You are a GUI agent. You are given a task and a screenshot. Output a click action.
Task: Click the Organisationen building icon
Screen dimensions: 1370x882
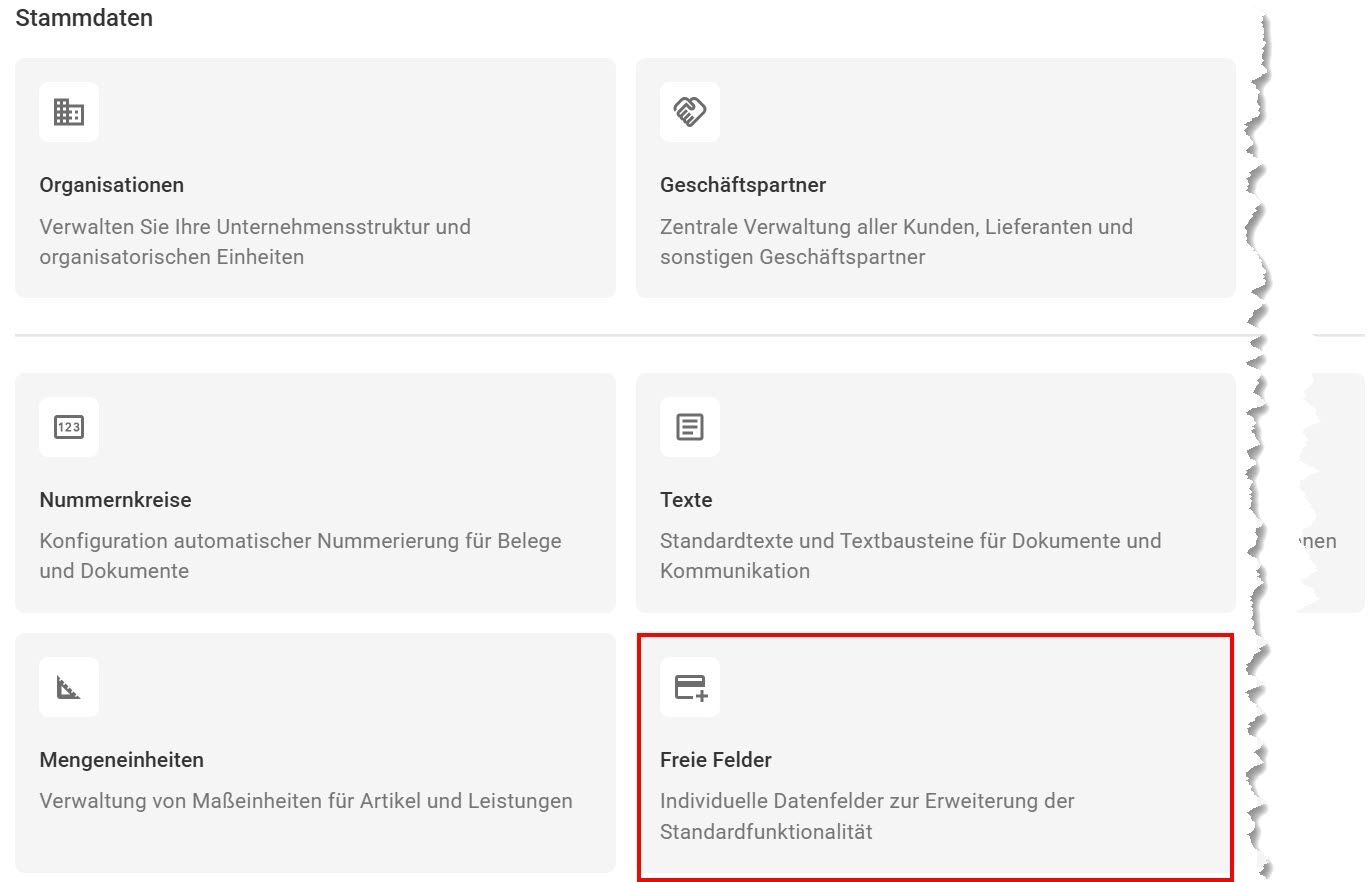click(x=69, y=112)
